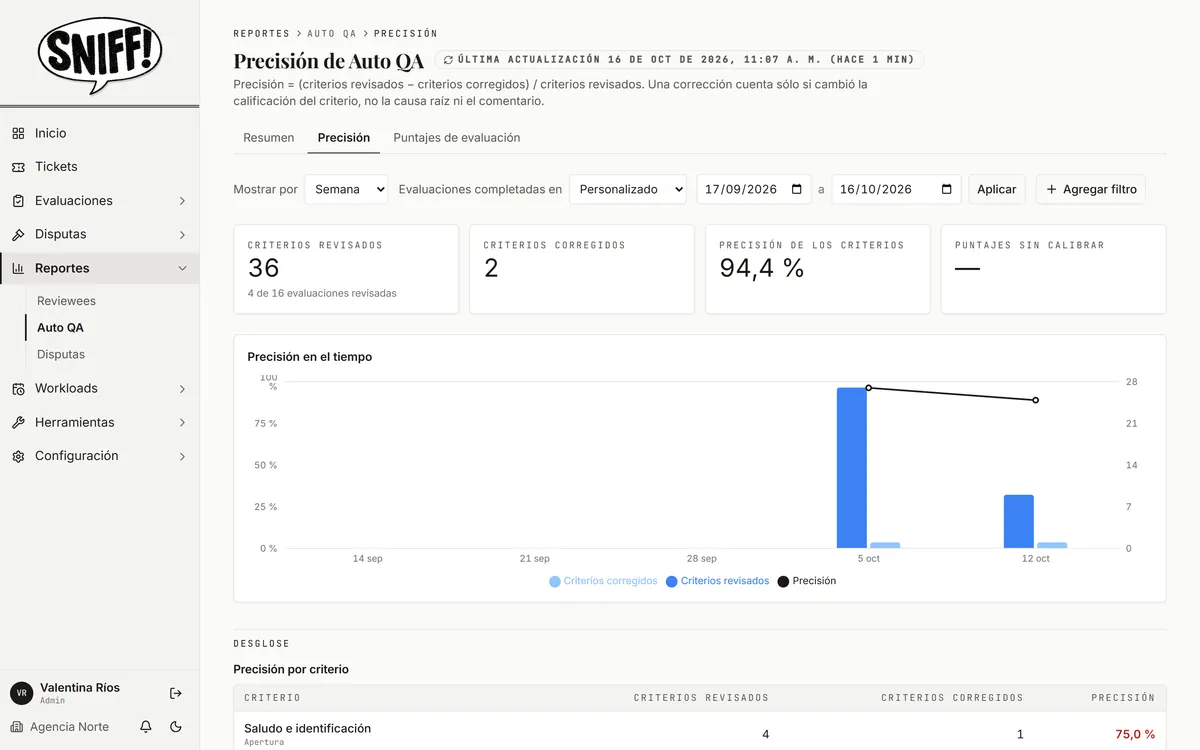This screenshot has width=1200, height=750.
Task: Click the start date field 17/09/2026
Action: coord(754,189)
